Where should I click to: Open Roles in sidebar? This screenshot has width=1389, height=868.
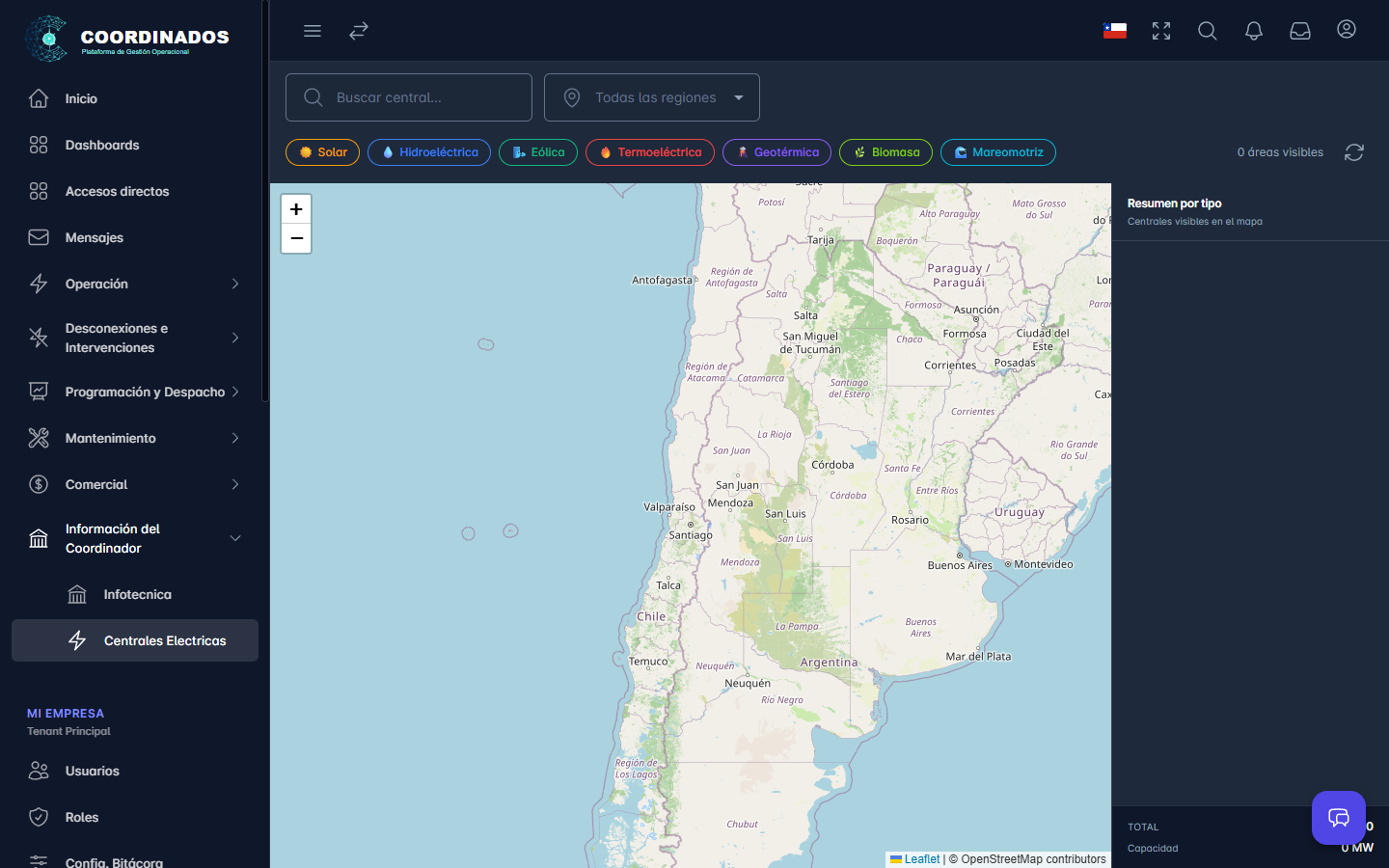[x=135, y=817]
